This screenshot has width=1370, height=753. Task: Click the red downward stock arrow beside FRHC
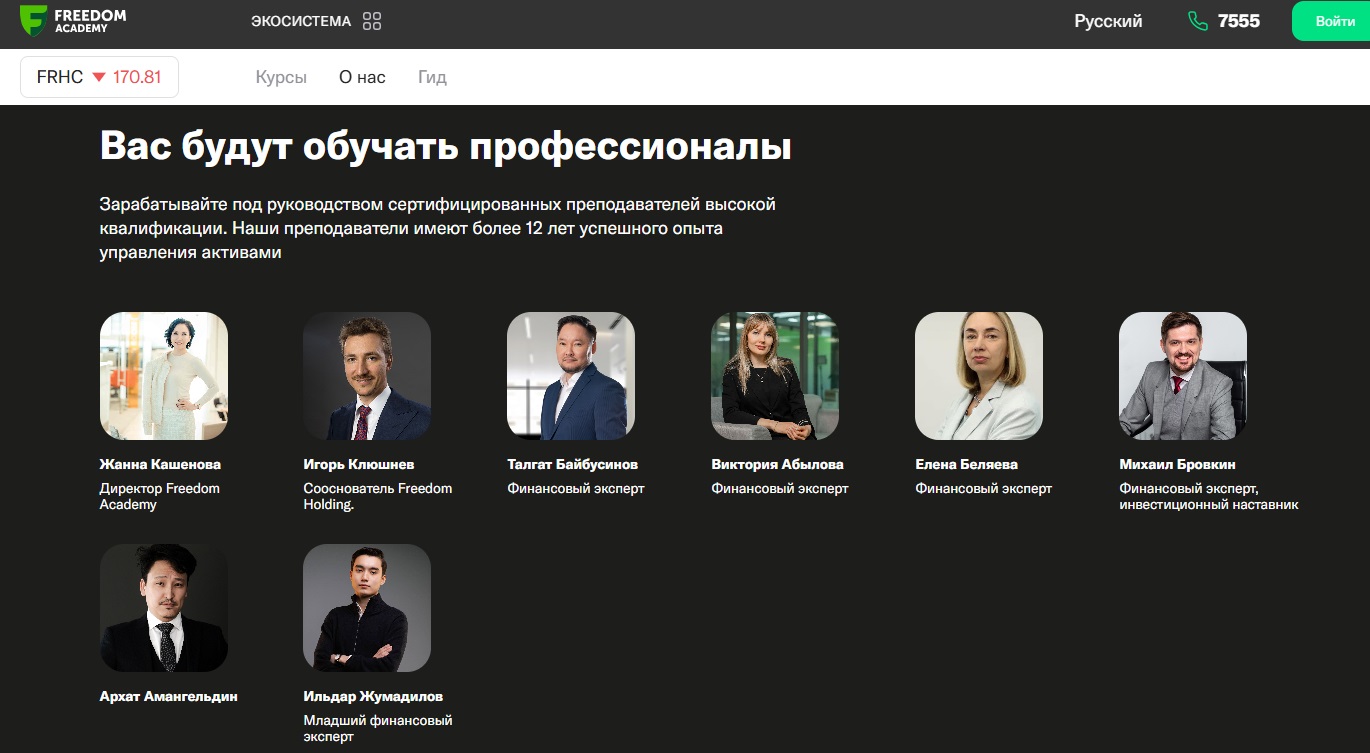click(x=98, y=76)
